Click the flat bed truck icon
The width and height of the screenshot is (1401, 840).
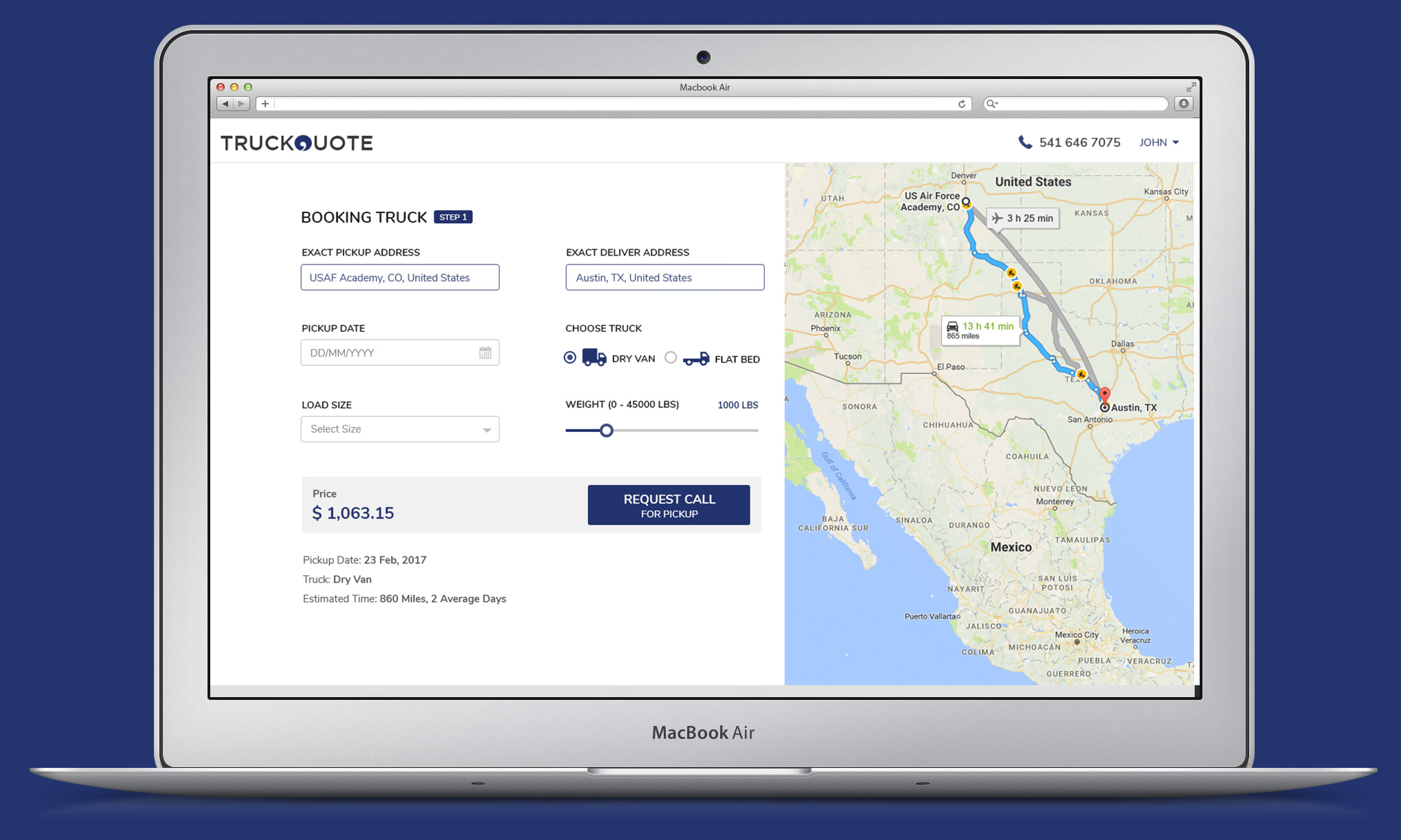click(x=696, y=359)
